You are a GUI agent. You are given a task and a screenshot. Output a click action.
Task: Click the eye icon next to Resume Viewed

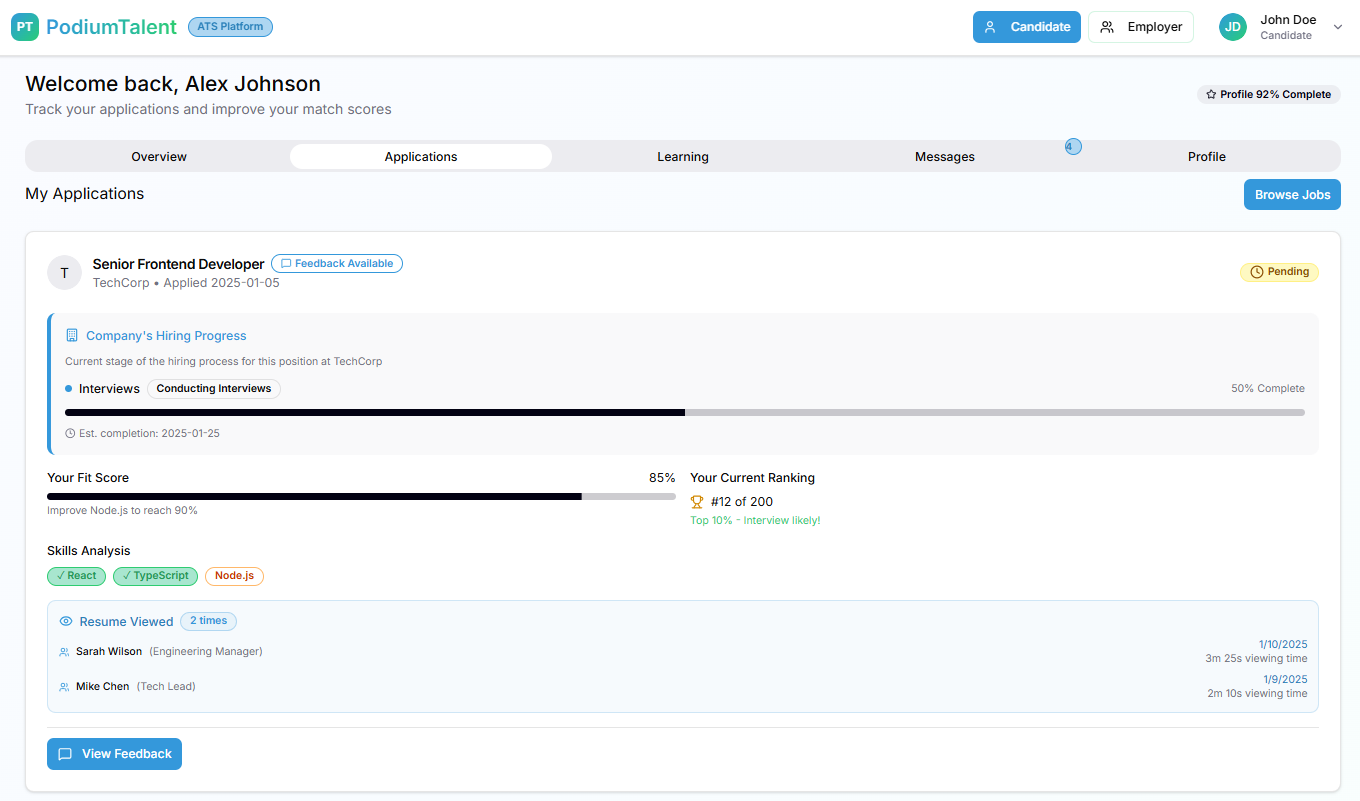tap(66, 621)
